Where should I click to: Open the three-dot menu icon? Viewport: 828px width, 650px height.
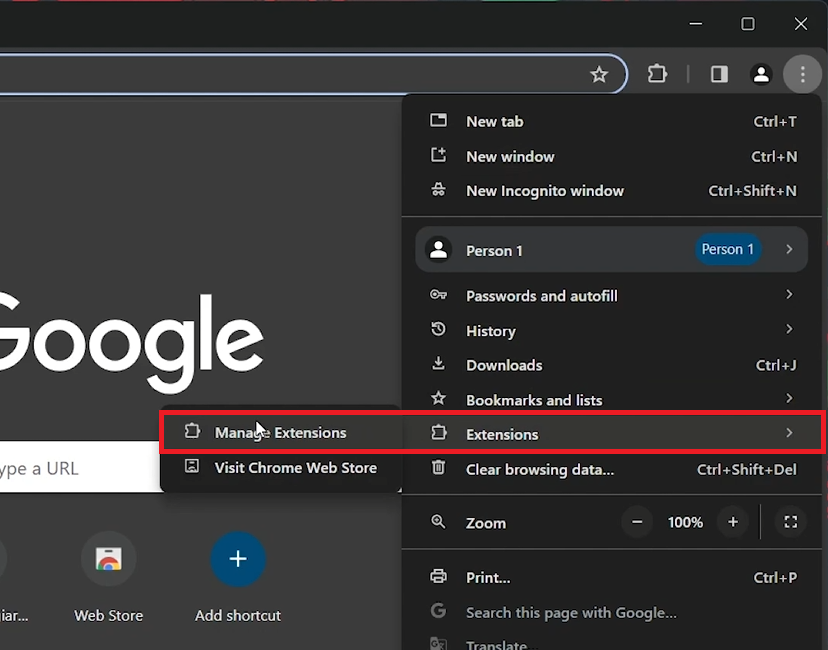click(803, 74)
